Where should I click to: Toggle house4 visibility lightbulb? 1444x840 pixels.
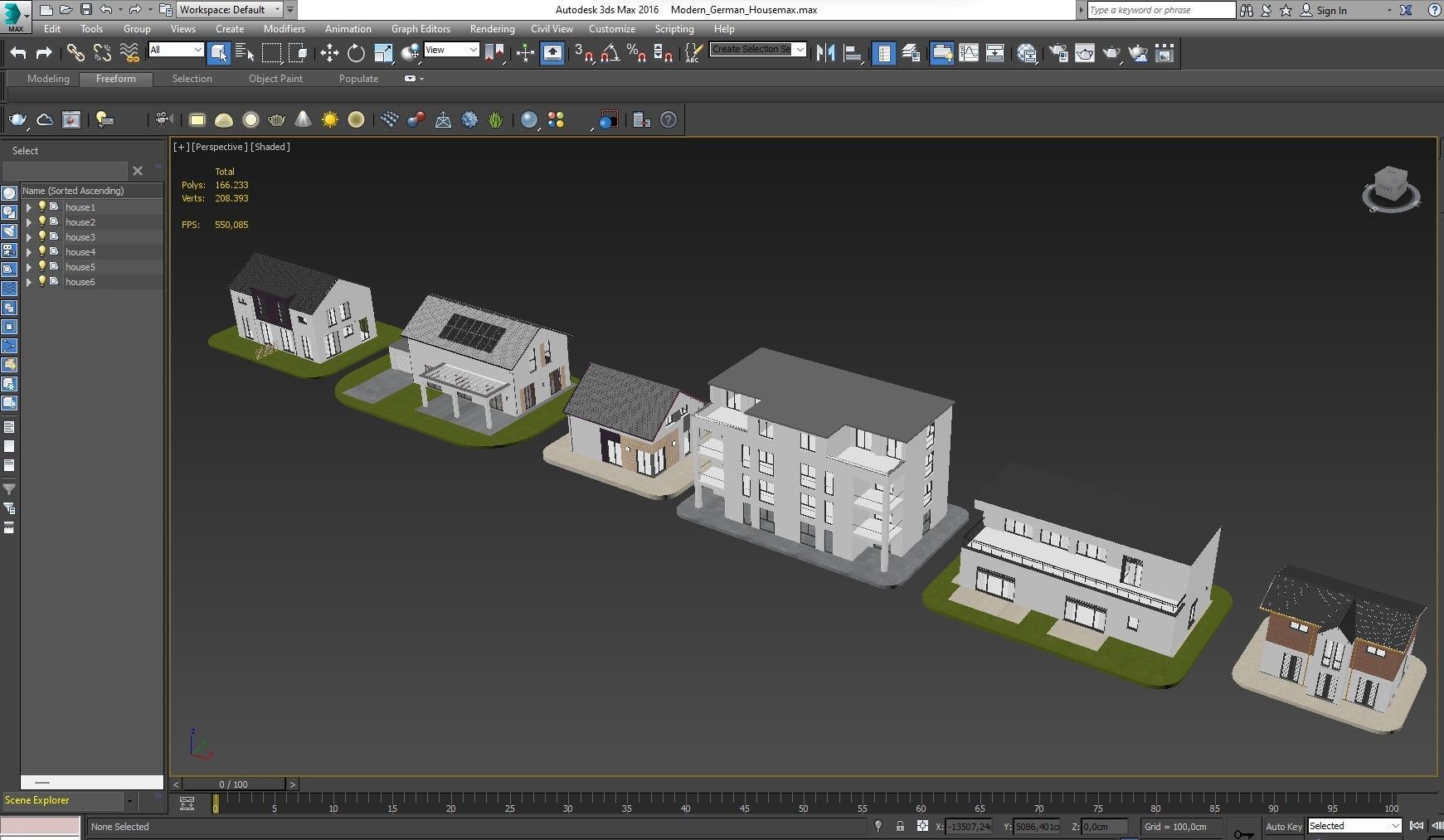click(x=41, y=251)
